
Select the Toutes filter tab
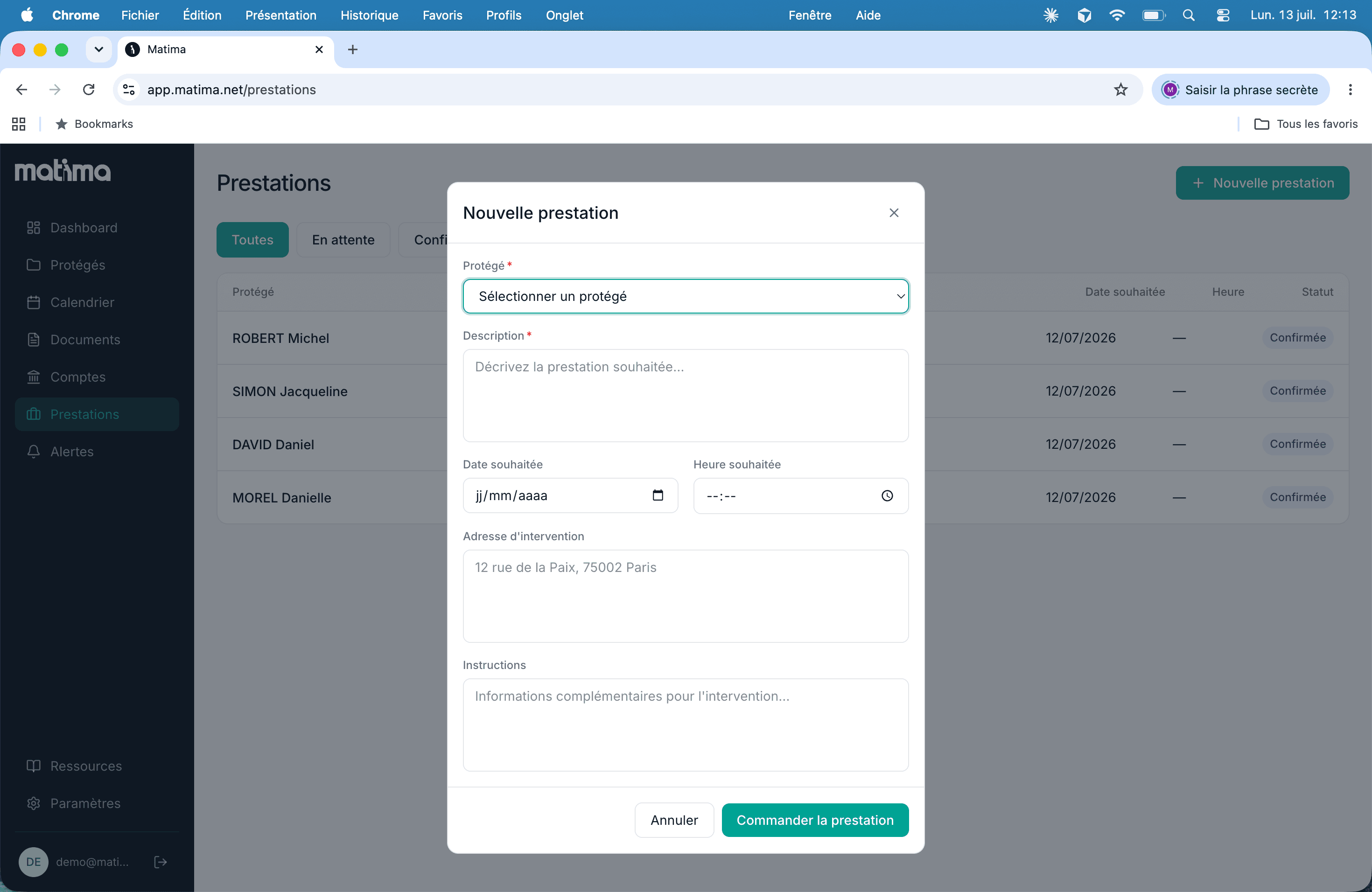point(252,240)
